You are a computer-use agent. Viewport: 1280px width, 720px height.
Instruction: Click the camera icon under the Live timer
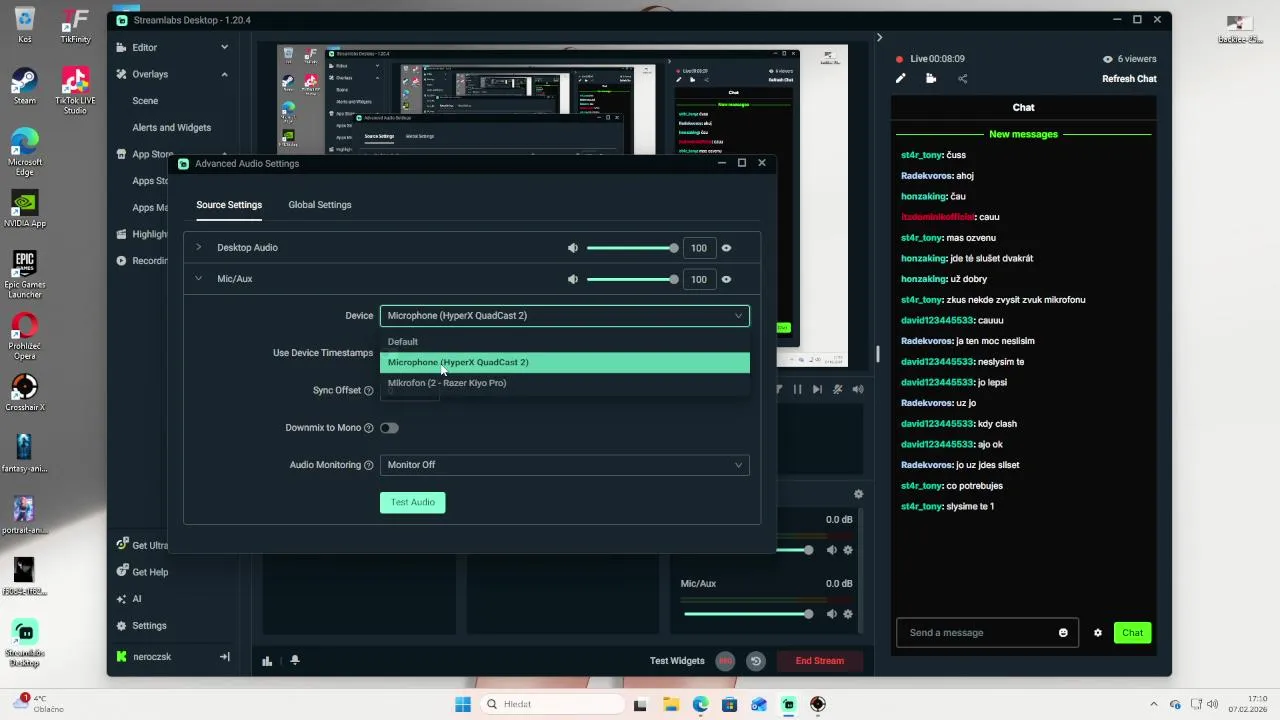(x=931, y=78)
